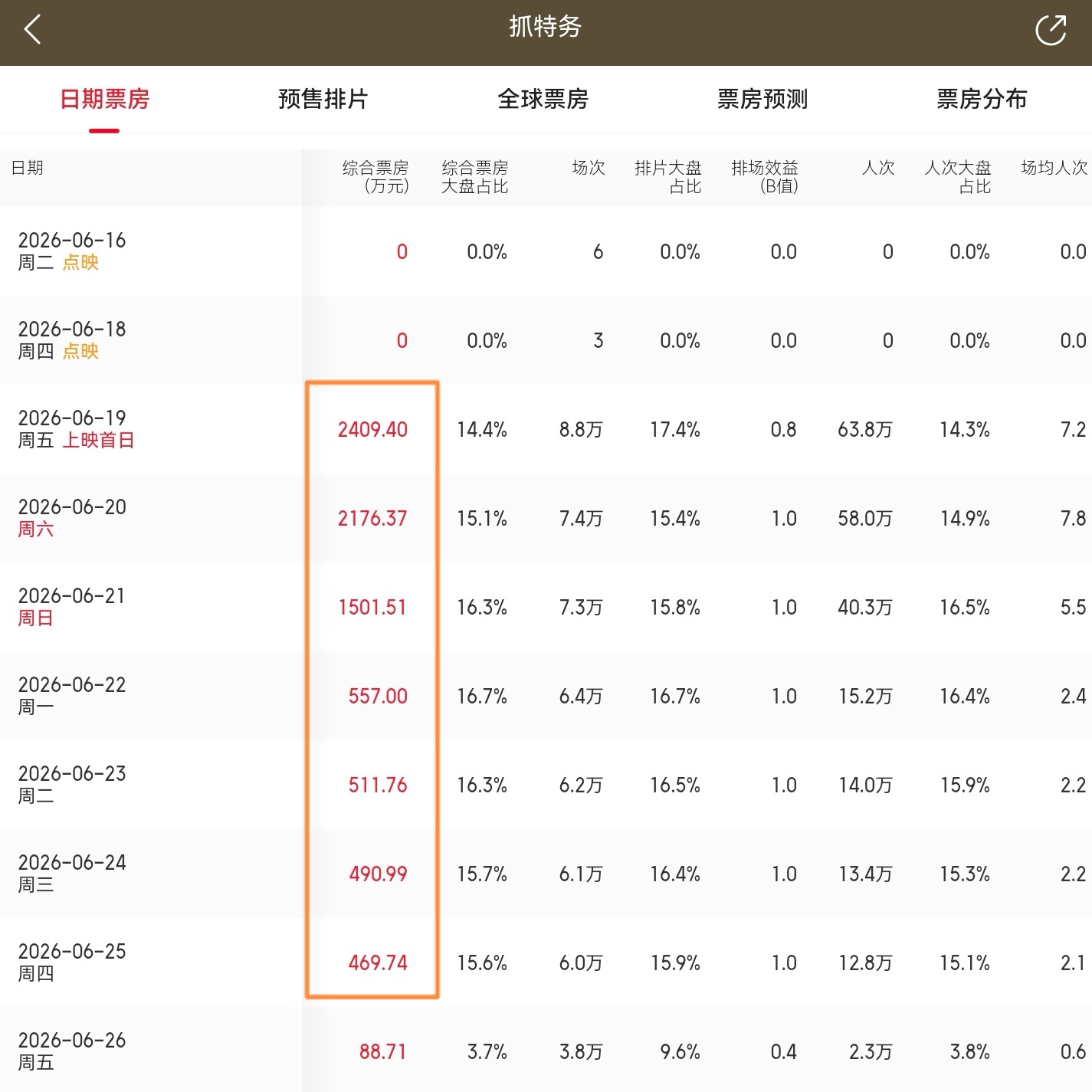
Task: Click the 14.0万 admissions cell
Action: [x=865, y=785]
